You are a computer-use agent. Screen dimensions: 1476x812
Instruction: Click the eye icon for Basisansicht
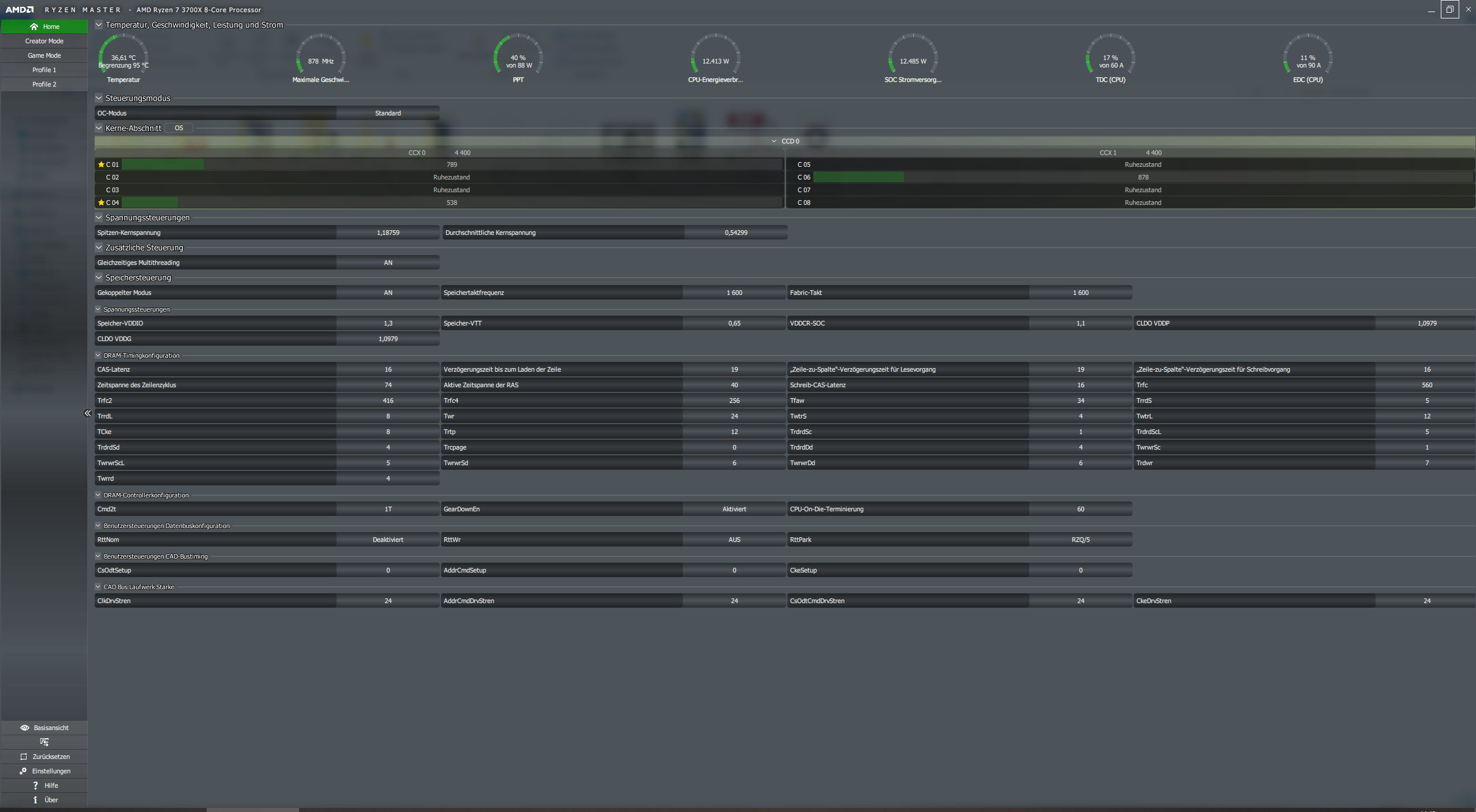(x=24, y=728)
